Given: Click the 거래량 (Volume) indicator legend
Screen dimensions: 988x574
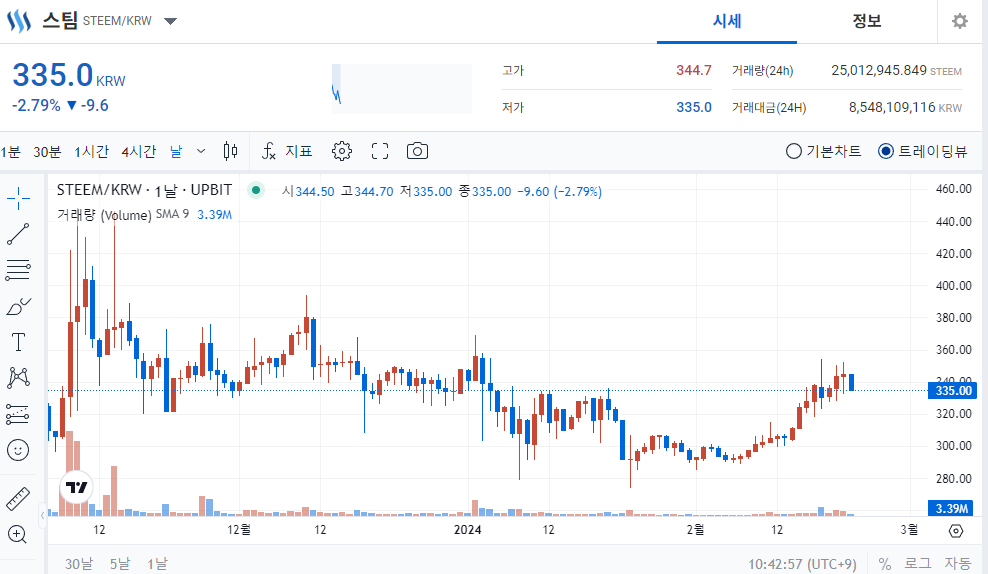Looking at the screenshot, I should point(104,215).
